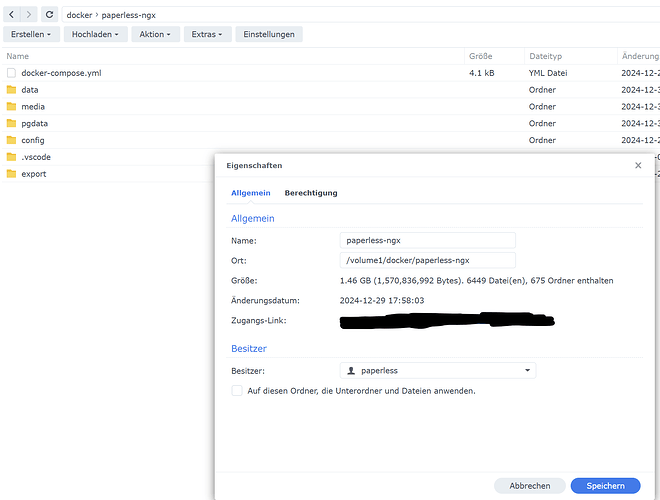The height and width of the screenshot is (500, 660).
Task: Click 'paperless-ngx' in the breadcrumb path
Action: [128, 15]
